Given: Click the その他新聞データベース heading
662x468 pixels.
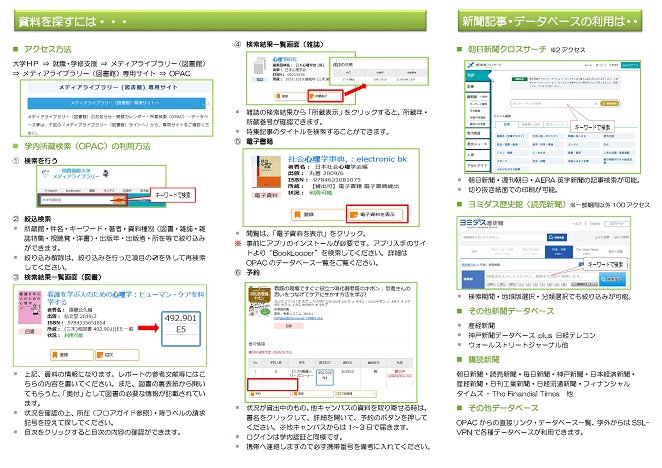Looking at the screenshot, I should tap(511, 311).
